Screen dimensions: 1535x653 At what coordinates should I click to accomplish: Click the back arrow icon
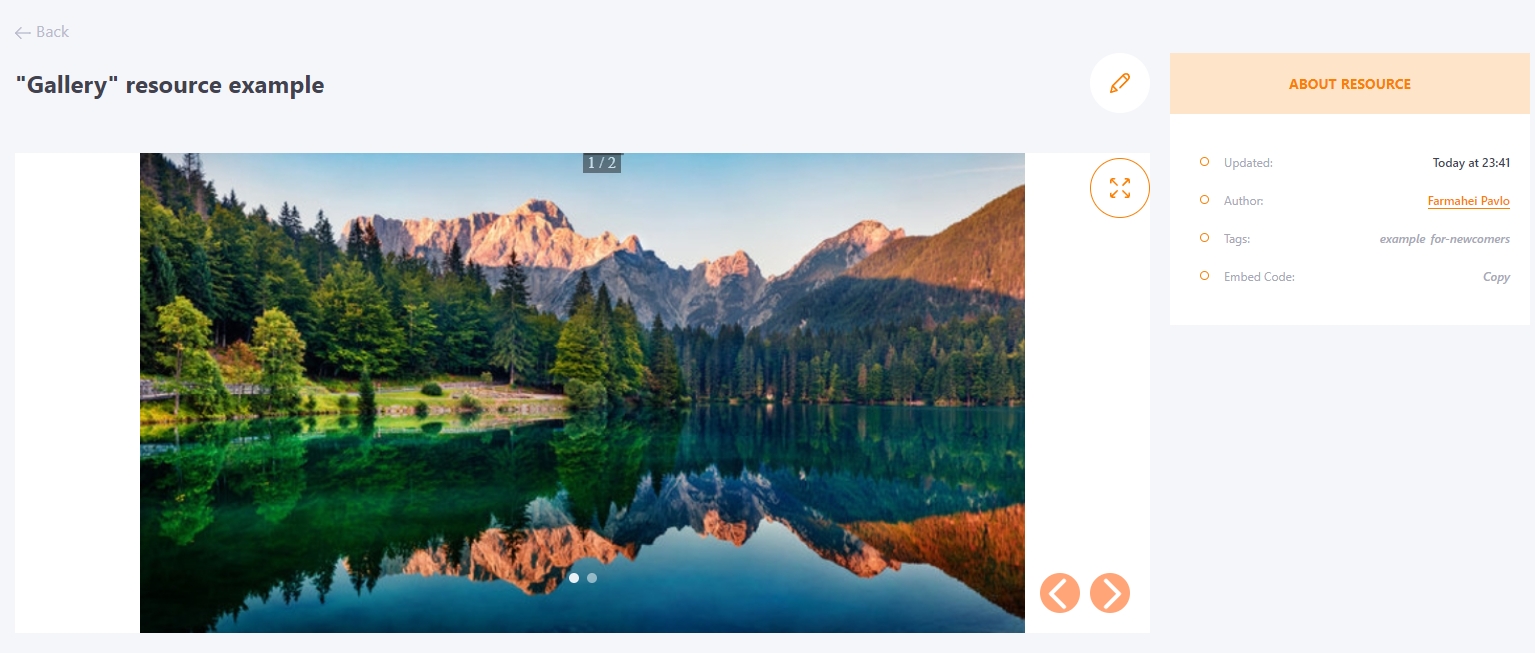click(x=23, y=33)
